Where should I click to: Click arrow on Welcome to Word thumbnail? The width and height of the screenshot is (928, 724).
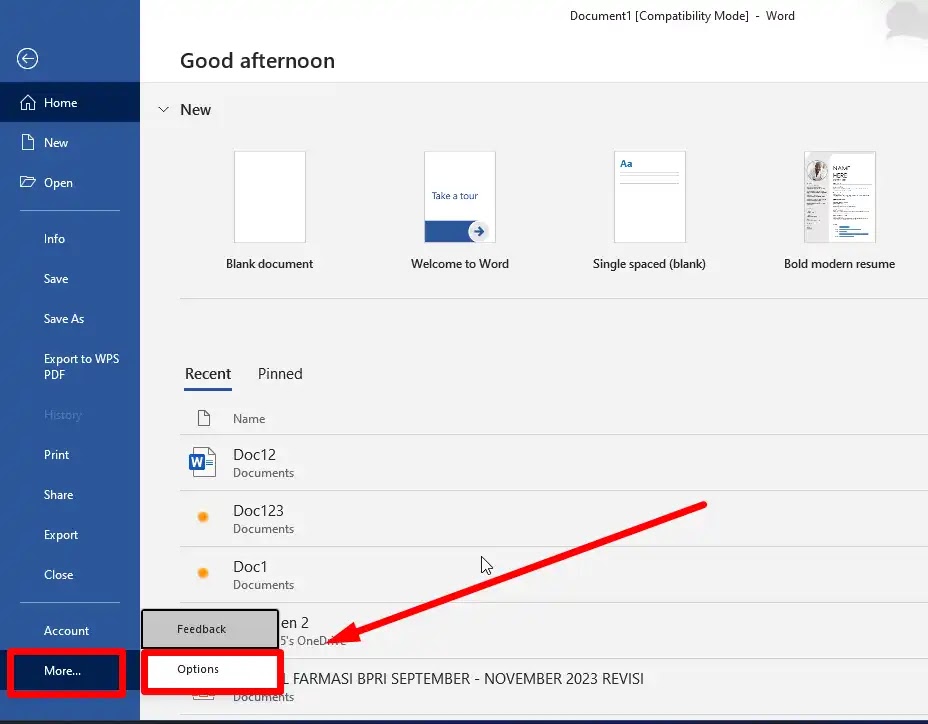point(478,231)
